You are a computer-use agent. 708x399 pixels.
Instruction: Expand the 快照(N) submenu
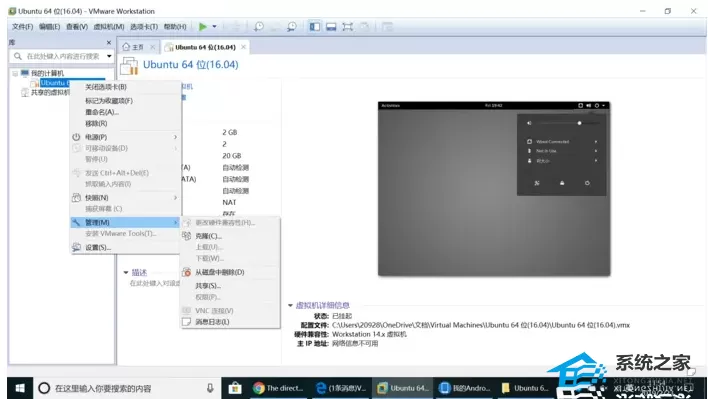click(x=125, y=198)
